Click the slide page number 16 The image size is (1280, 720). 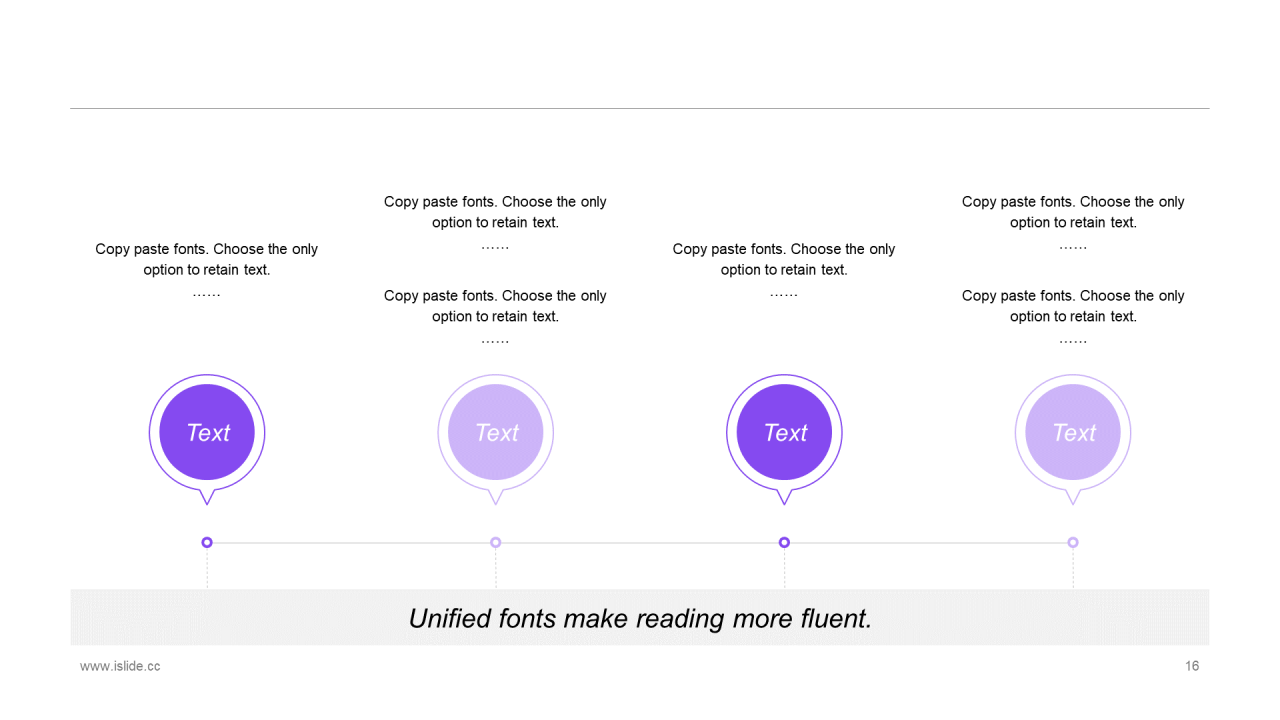click(1192, 666)
